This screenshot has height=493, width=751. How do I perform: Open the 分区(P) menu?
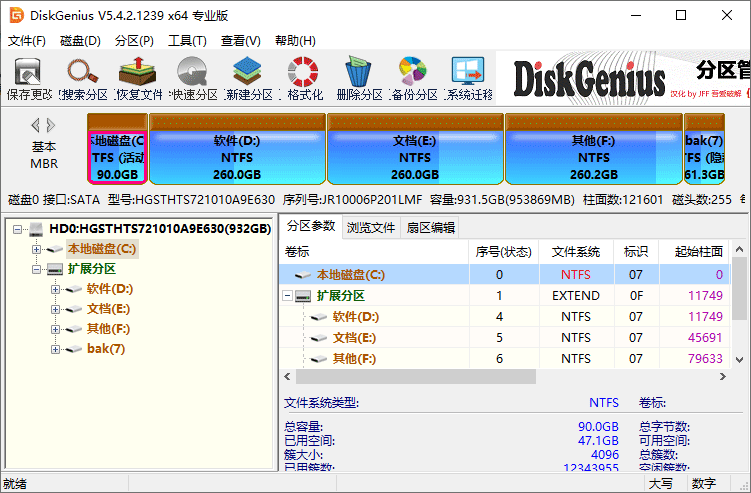click(x=134, y=41)
